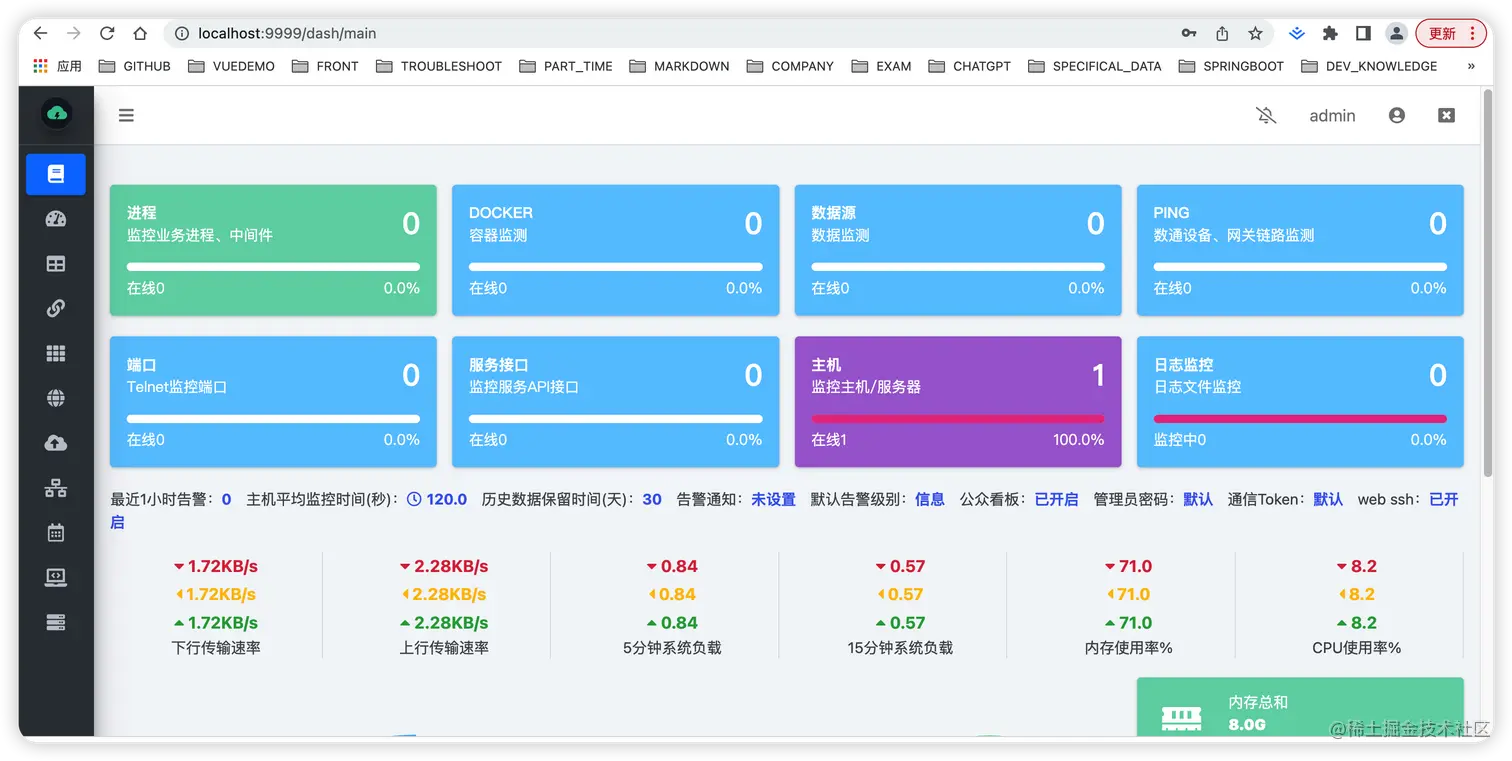The height and width of the screenshot is (761, 1512).
Task: Click the red progress bar in the 主机 card
Action: (958, 419)
